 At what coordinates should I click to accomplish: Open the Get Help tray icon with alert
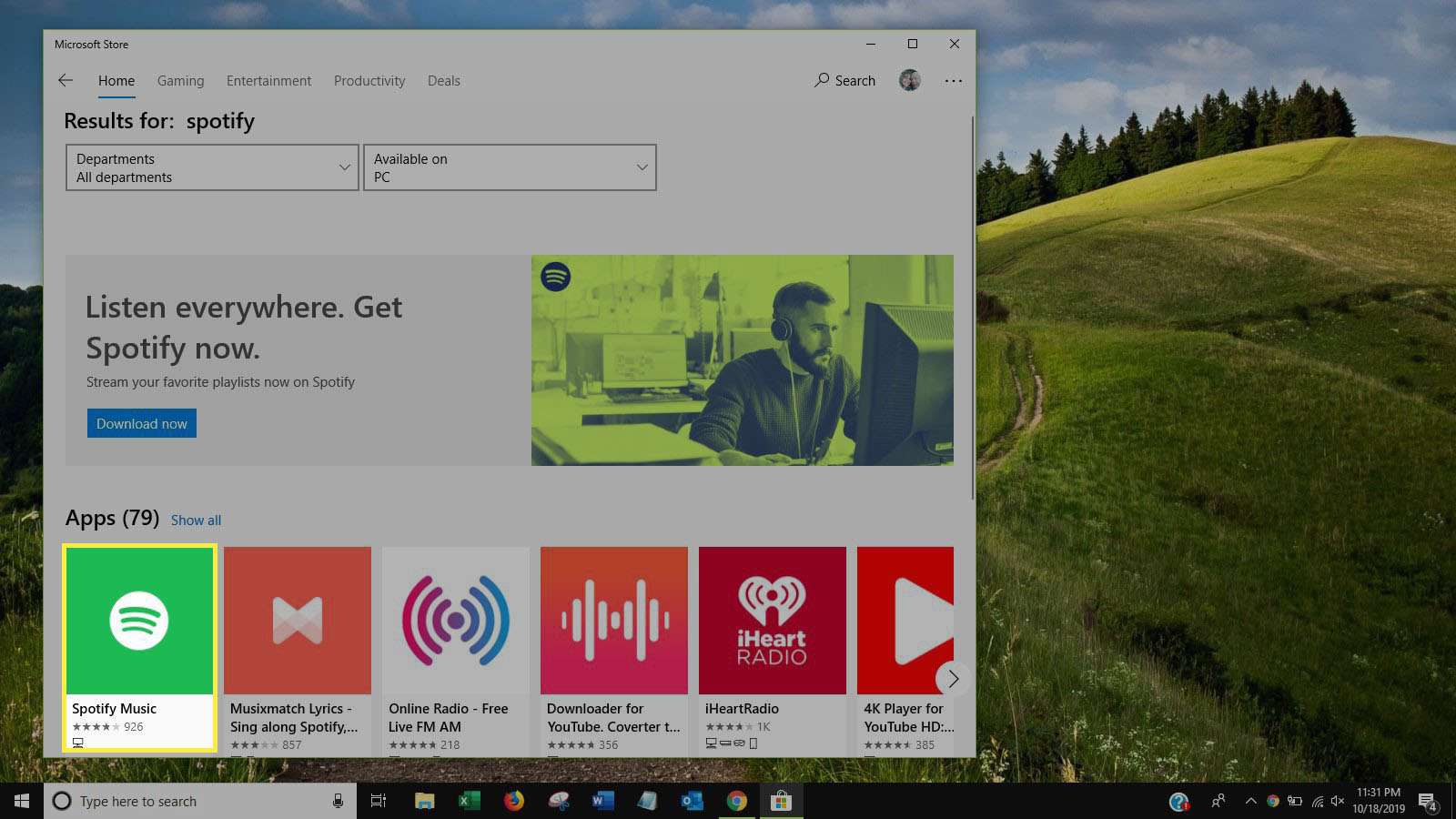pyautogui.click(x=1179, y=801)
